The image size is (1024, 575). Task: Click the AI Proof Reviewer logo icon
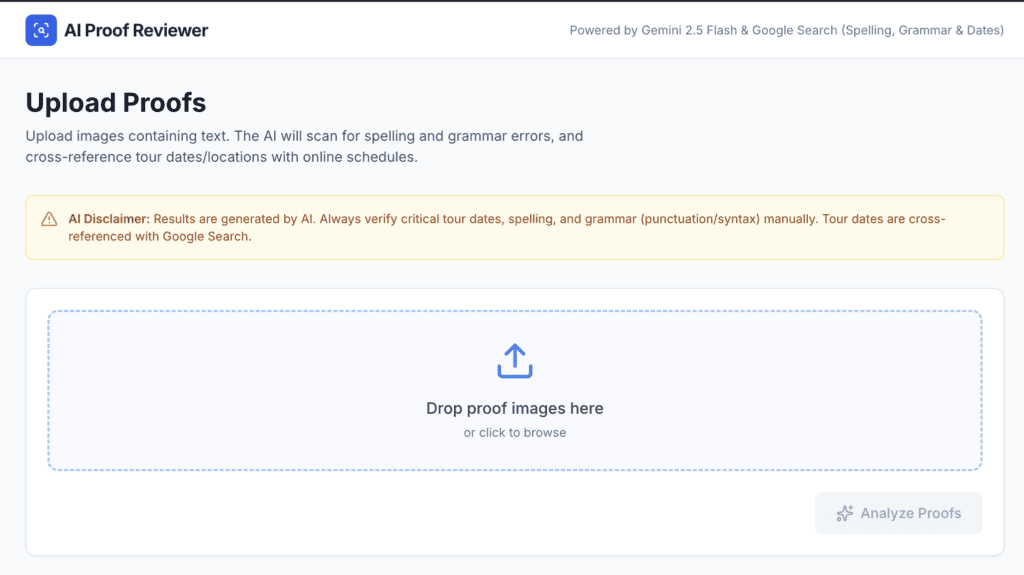click(x=41, y=30)
